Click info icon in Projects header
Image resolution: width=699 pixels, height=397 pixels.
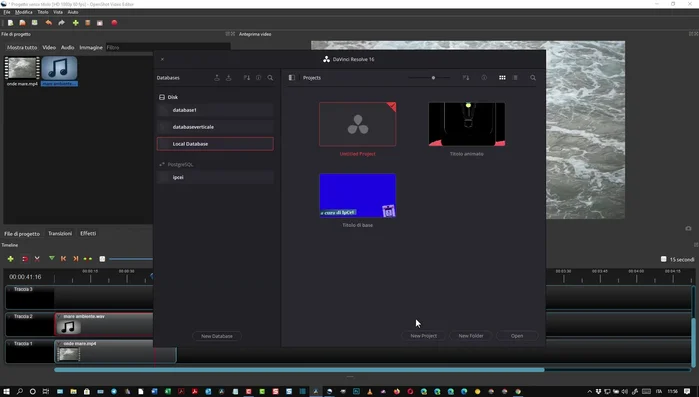(484, 78)
